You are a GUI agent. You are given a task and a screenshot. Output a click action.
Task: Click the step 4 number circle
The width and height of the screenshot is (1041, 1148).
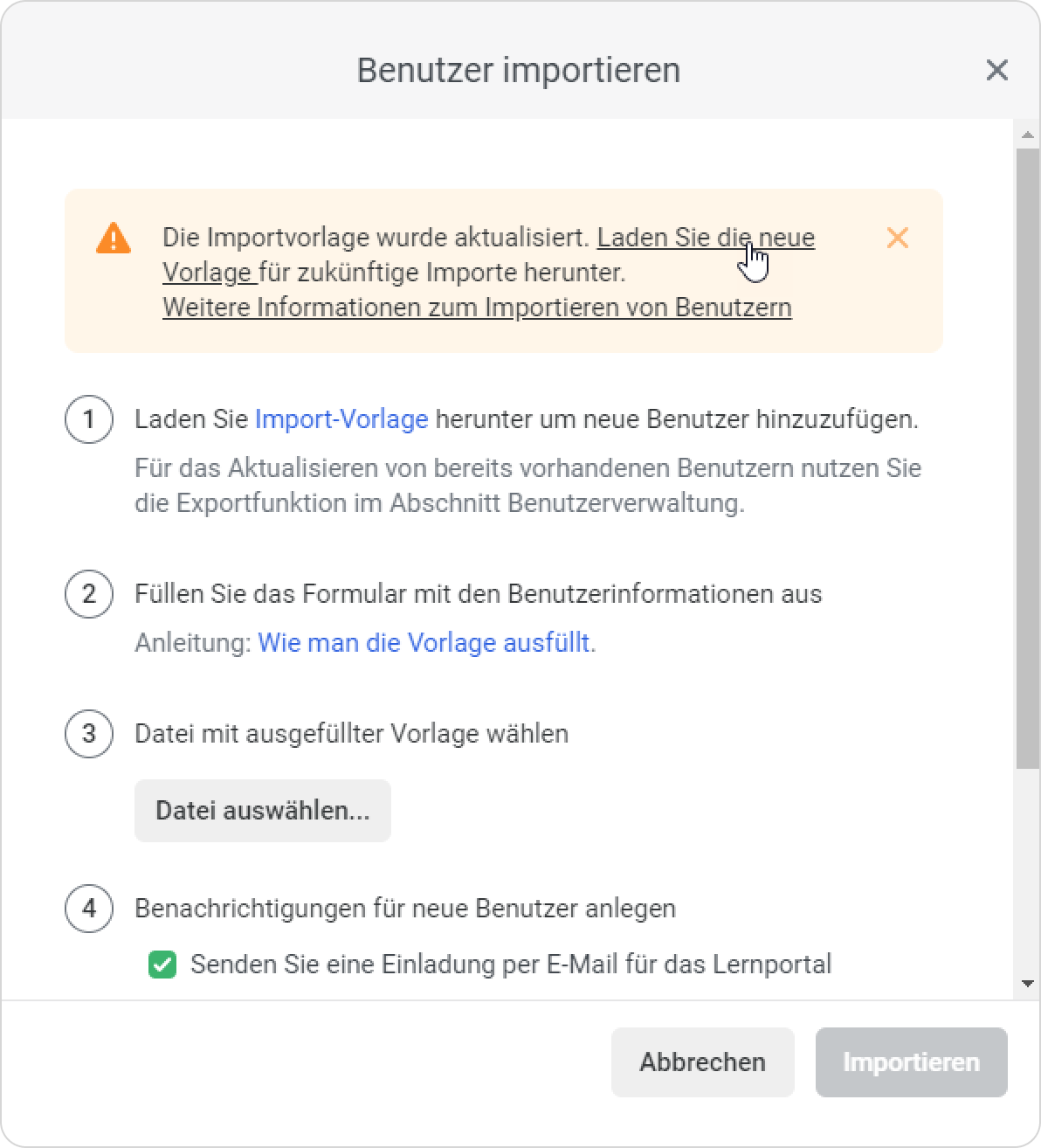89,909
